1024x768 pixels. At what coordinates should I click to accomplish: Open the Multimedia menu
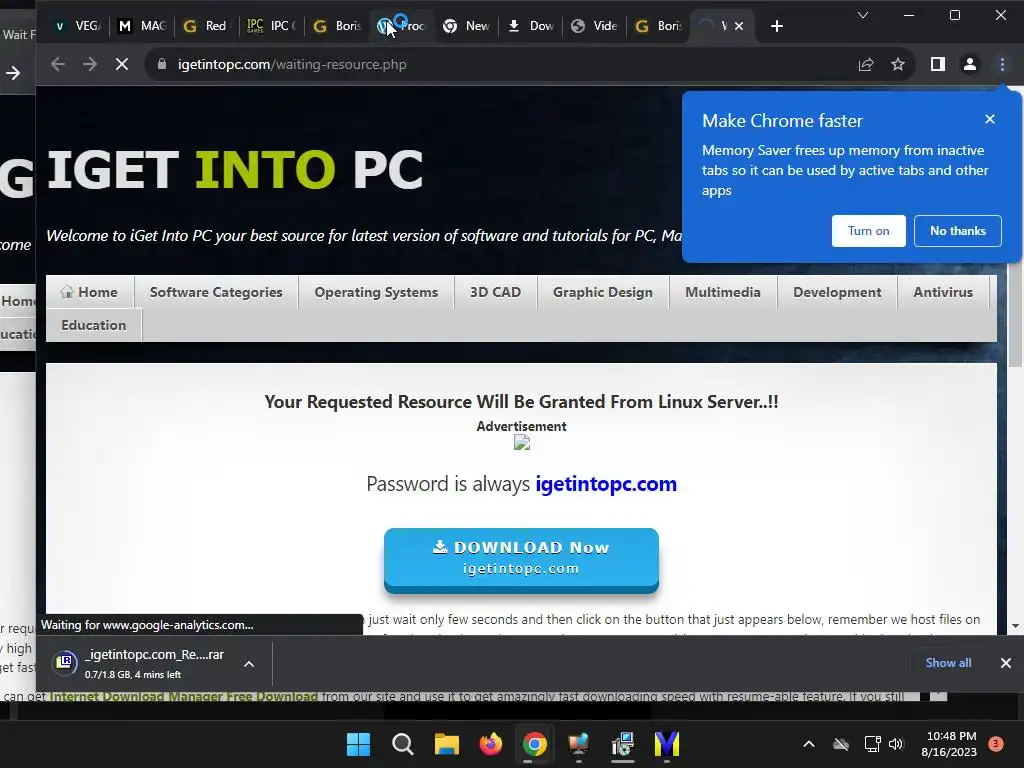point(723,292)
